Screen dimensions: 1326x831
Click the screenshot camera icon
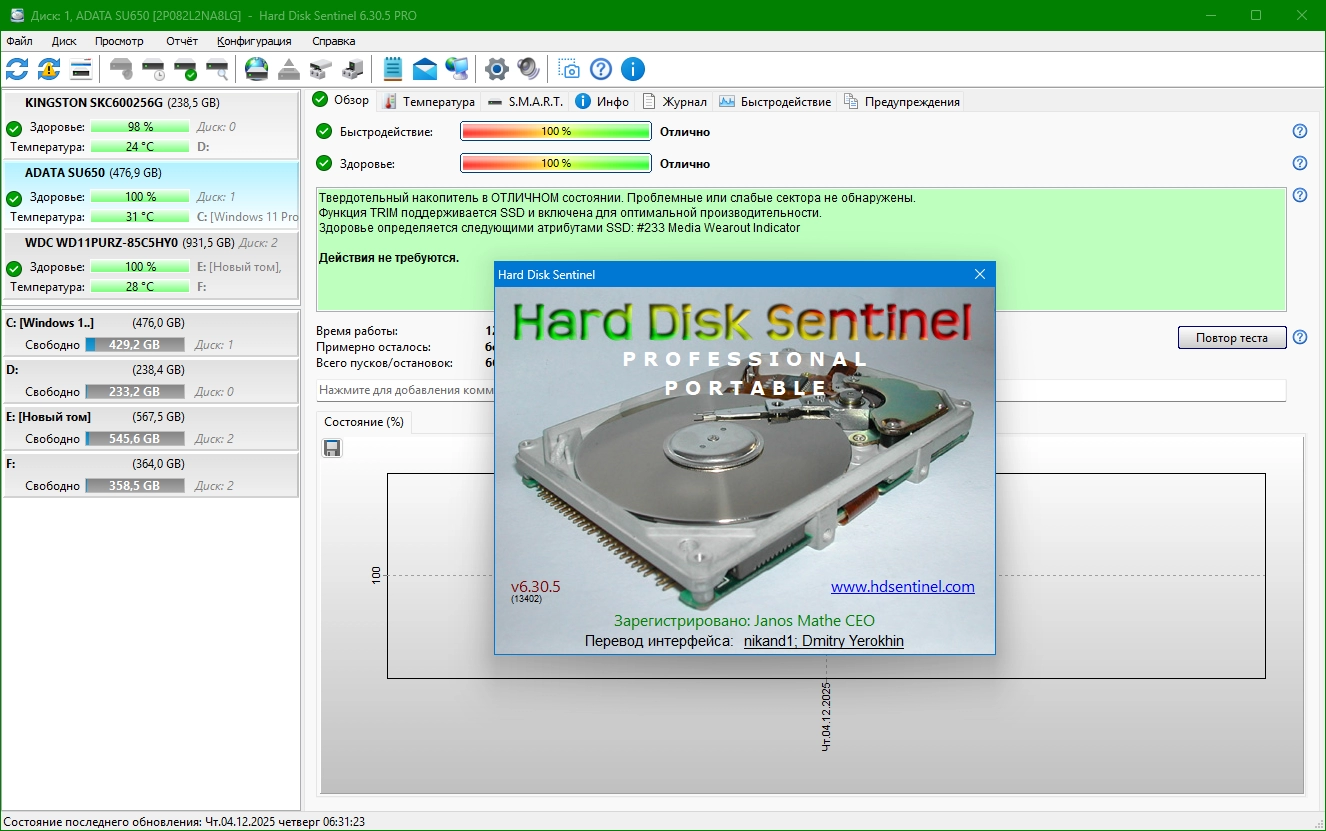point(568,69)
